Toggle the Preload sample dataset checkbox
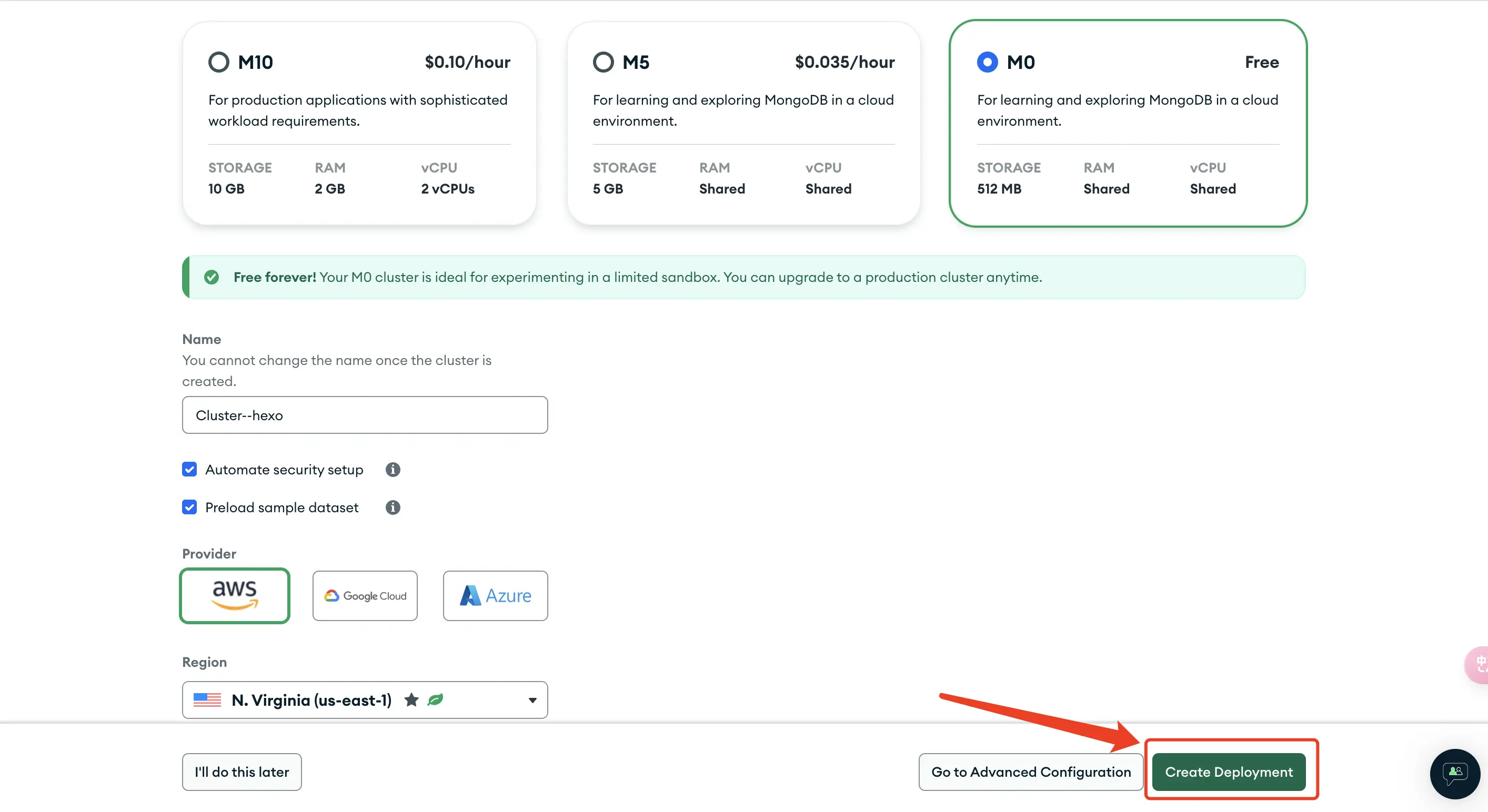This screenshot has height=812, width=1488. pyautogui.click(x=189, y=507)
